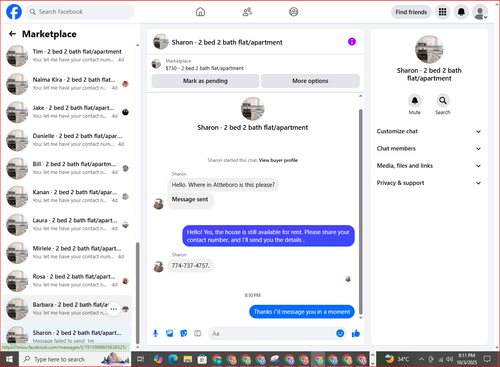
Task: Open the GIF picker icon
Action: pos(198,333)
